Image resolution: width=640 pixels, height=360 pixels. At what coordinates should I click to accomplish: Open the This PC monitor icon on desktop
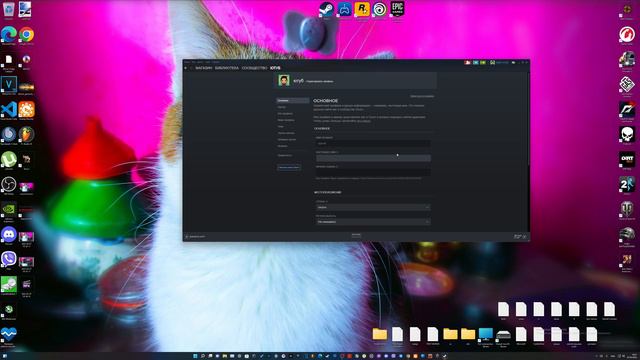tap(486, 334)
